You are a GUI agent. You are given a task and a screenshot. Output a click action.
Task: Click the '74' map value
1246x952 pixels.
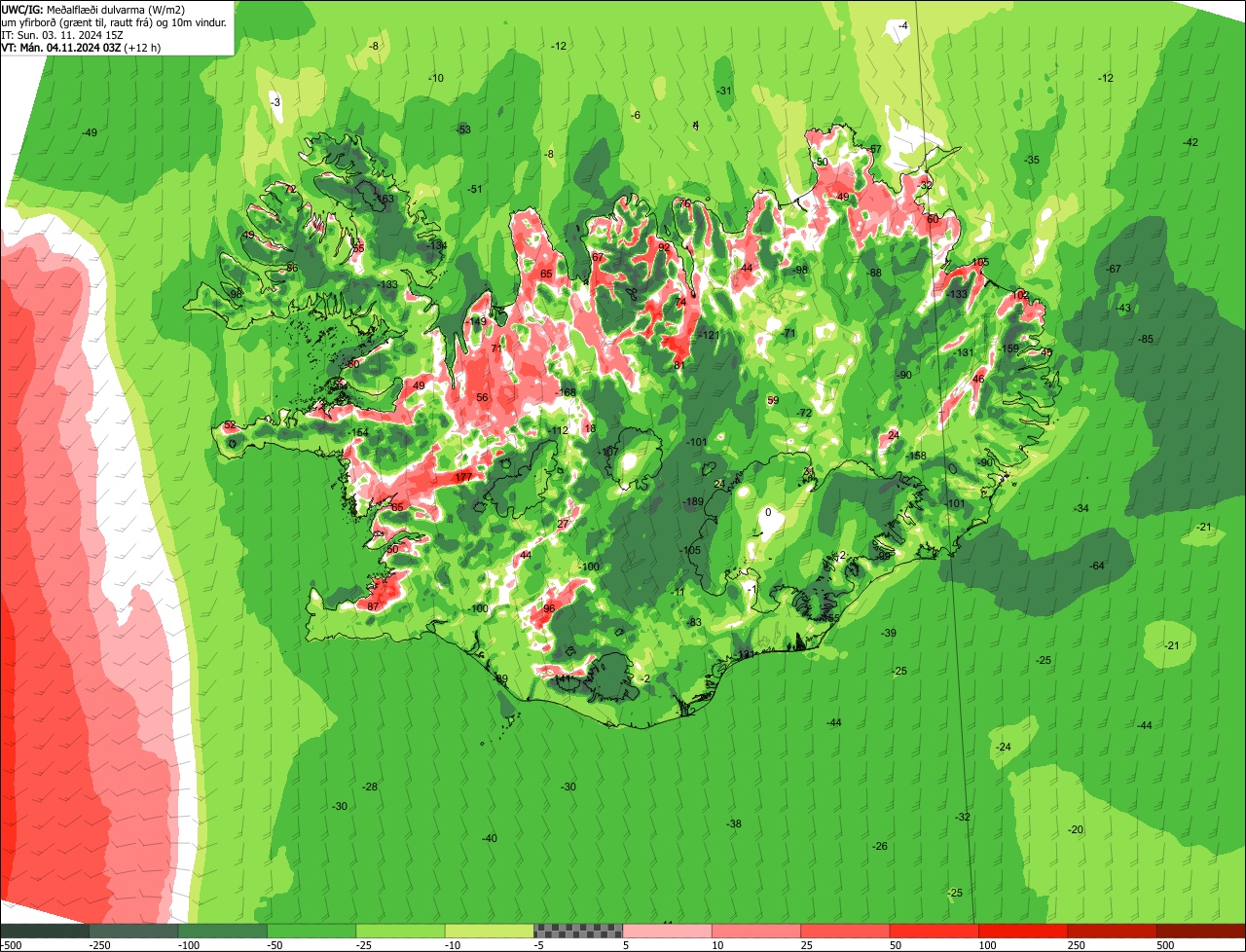[681, 302]
